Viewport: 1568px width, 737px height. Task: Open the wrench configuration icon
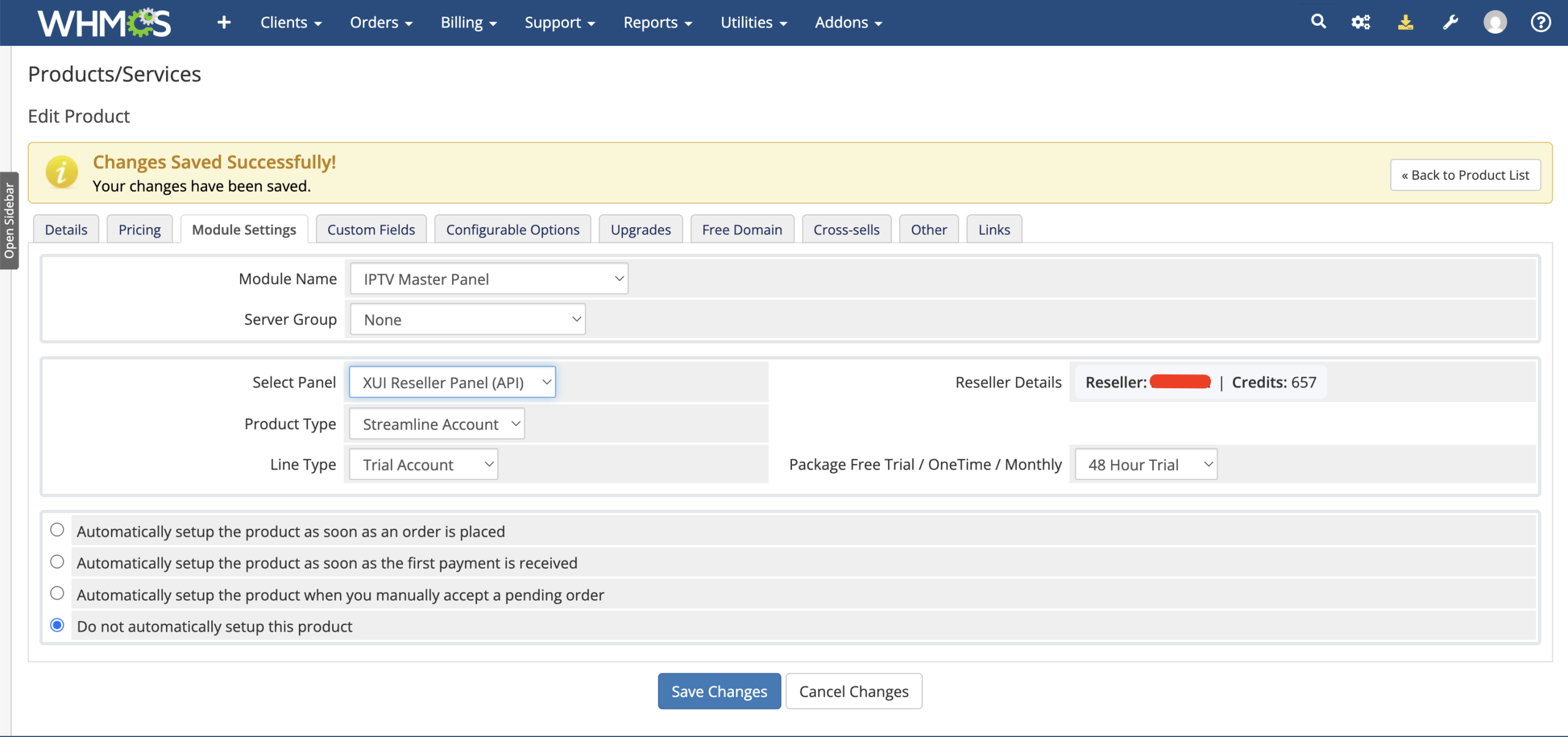1450,23
